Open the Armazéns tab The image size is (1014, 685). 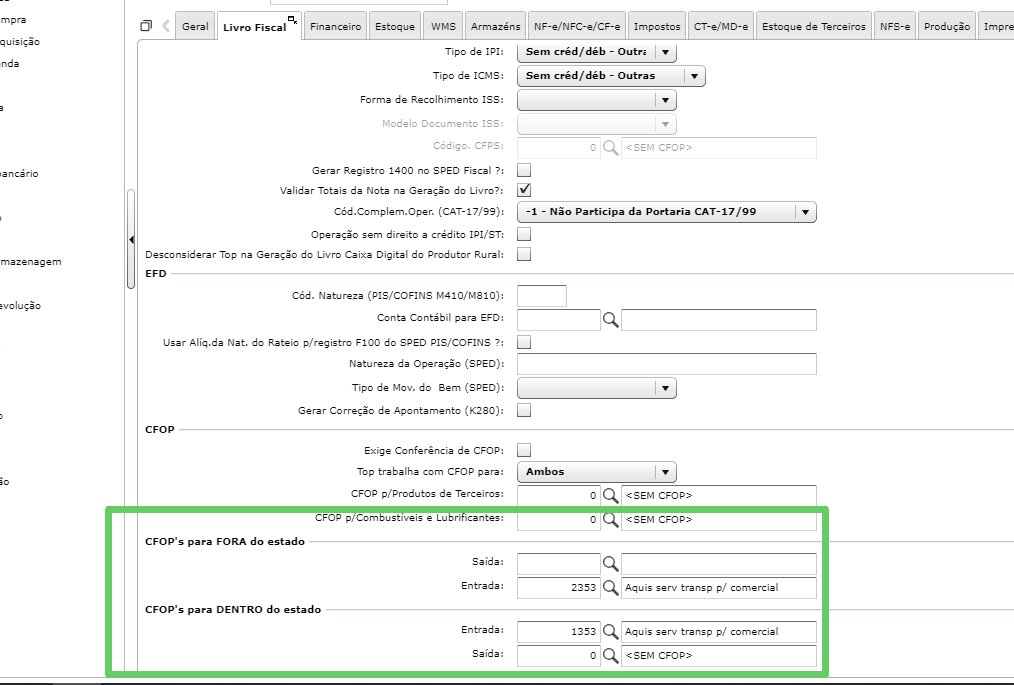(495, 27)
